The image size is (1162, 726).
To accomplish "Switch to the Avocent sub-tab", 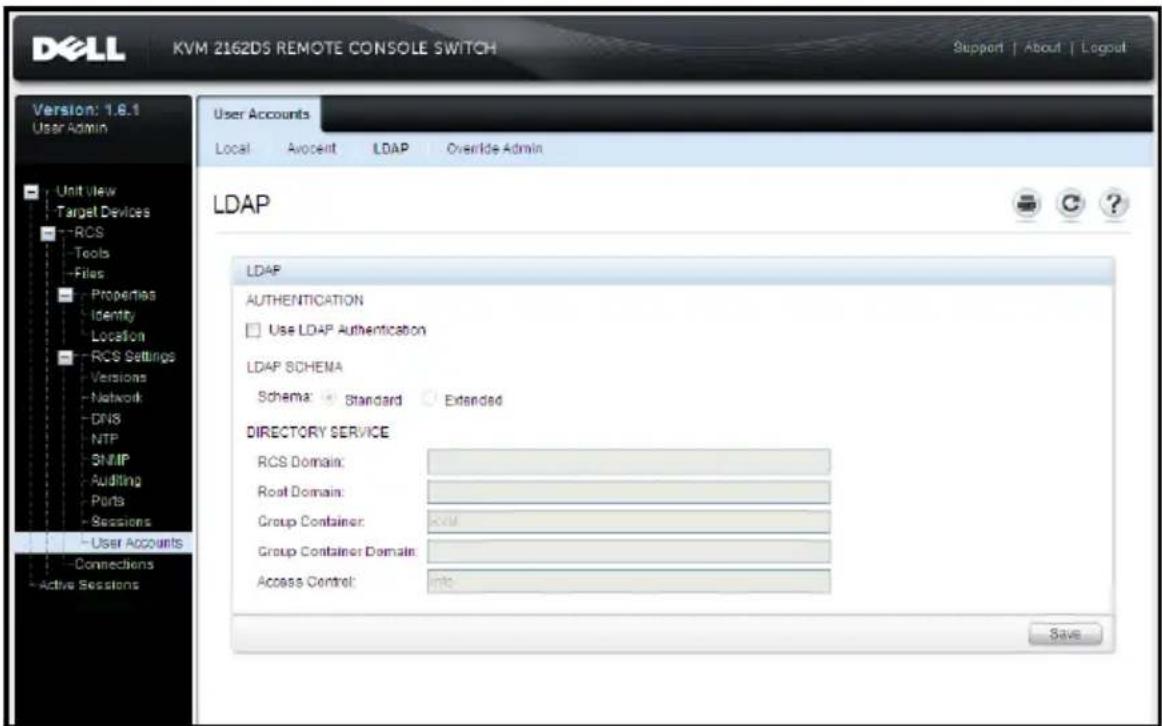I will pyautogui.click(x=311, y=149).
